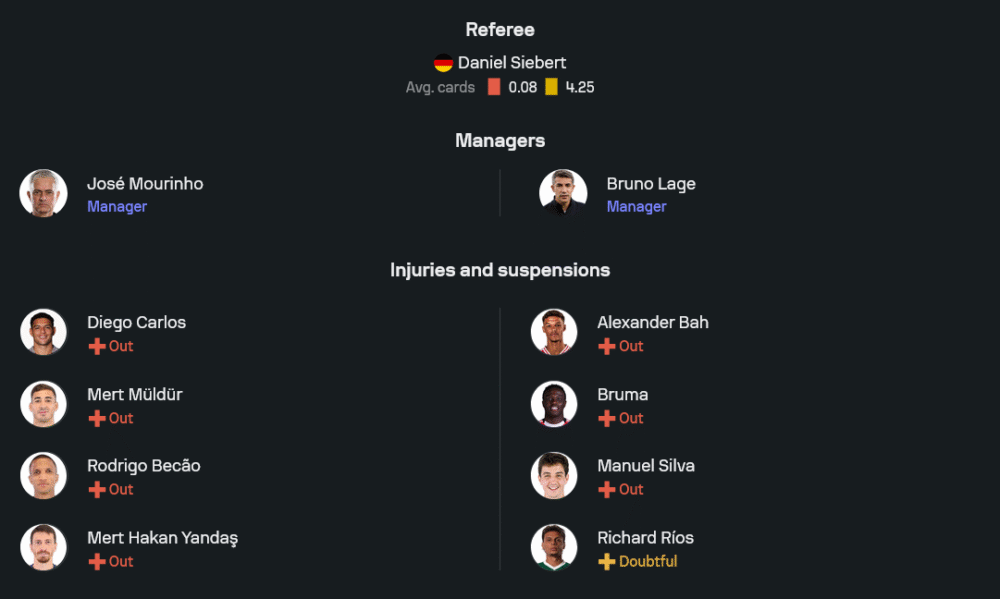View Richard Ríos player name link
1000x599 pixels.
pyautogui.click(x=645, y=538)
